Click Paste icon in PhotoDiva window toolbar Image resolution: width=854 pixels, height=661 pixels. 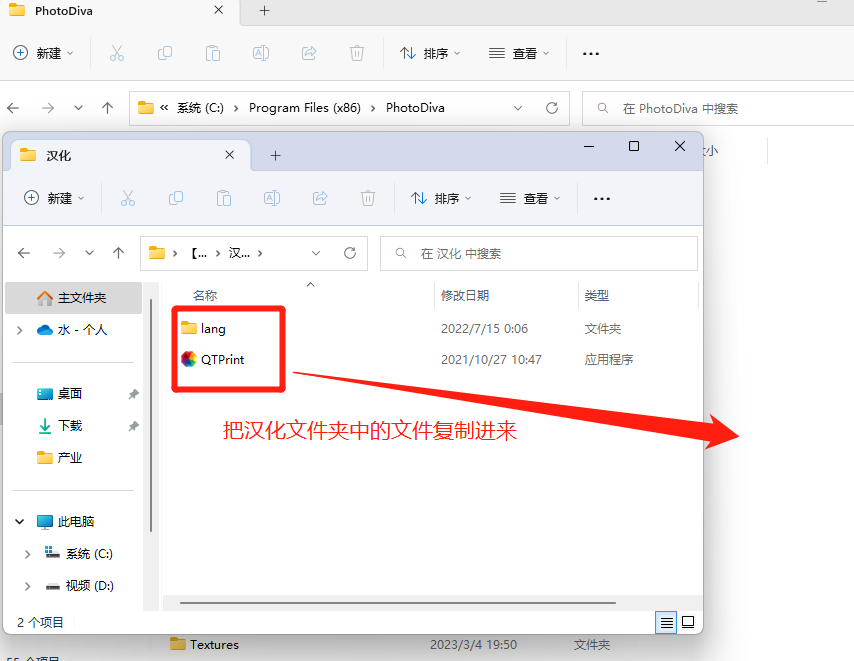(213, 53)
